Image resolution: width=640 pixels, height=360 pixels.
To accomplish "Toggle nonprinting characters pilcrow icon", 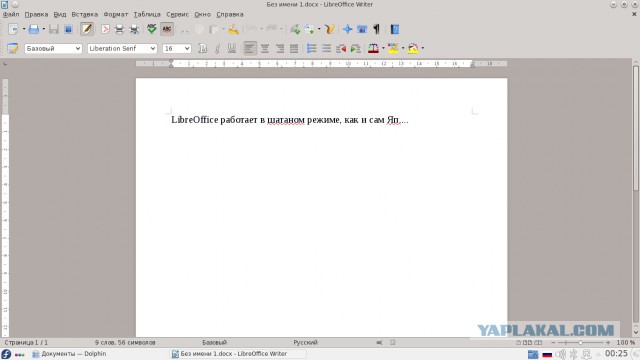I will coord(376,29).
